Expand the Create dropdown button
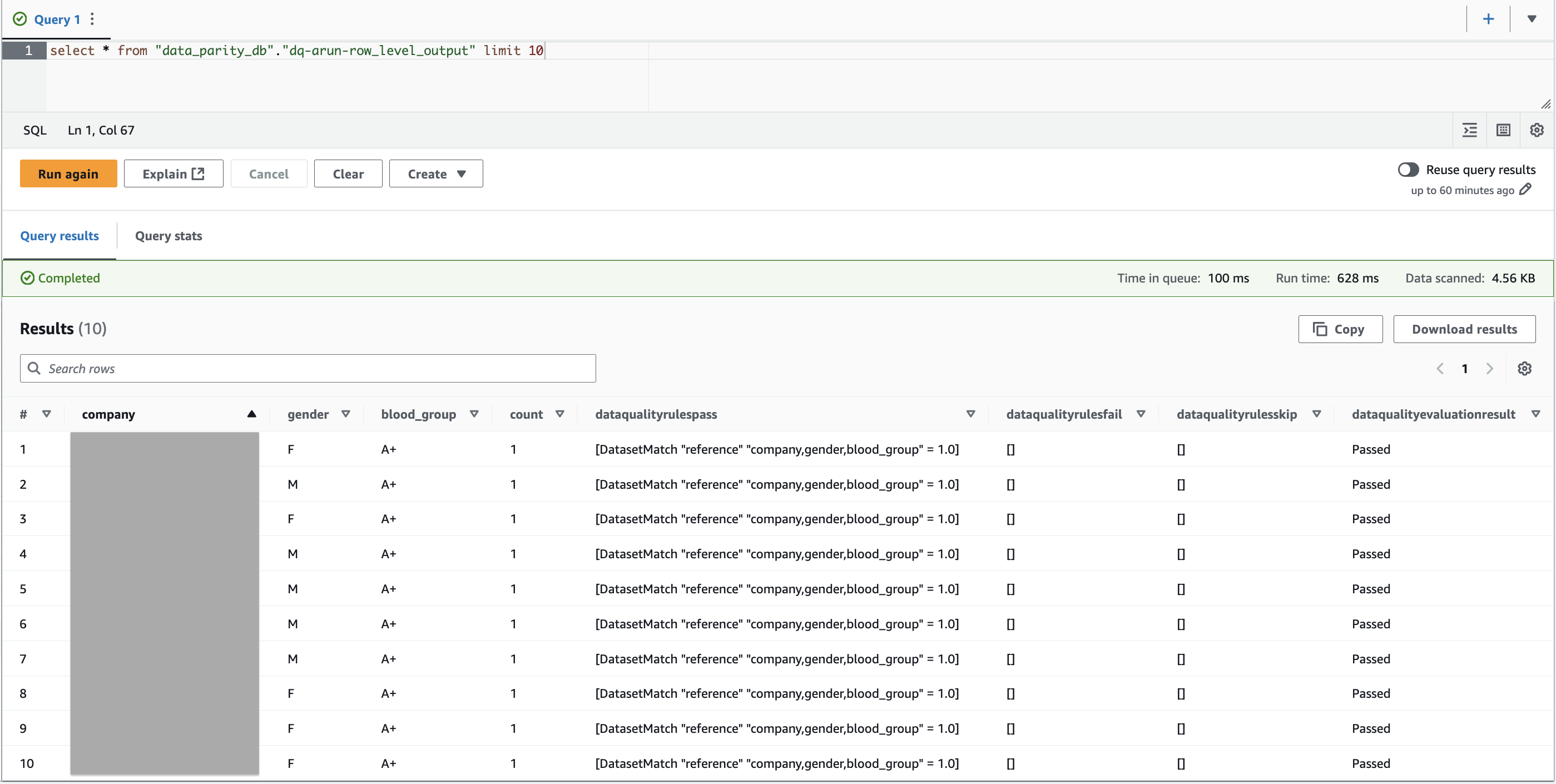Viewport: 1556px width, 784px height. tap(435, 174)
